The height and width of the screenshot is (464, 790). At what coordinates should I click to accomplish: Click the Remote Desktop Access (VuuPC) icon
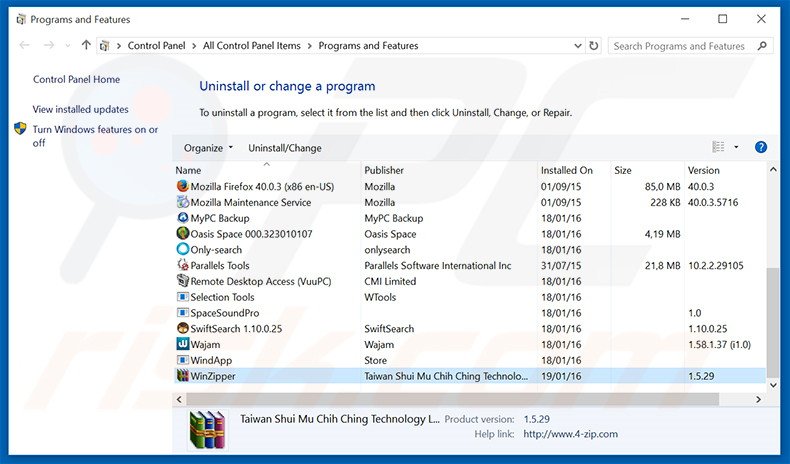click(x=182, y=281)
